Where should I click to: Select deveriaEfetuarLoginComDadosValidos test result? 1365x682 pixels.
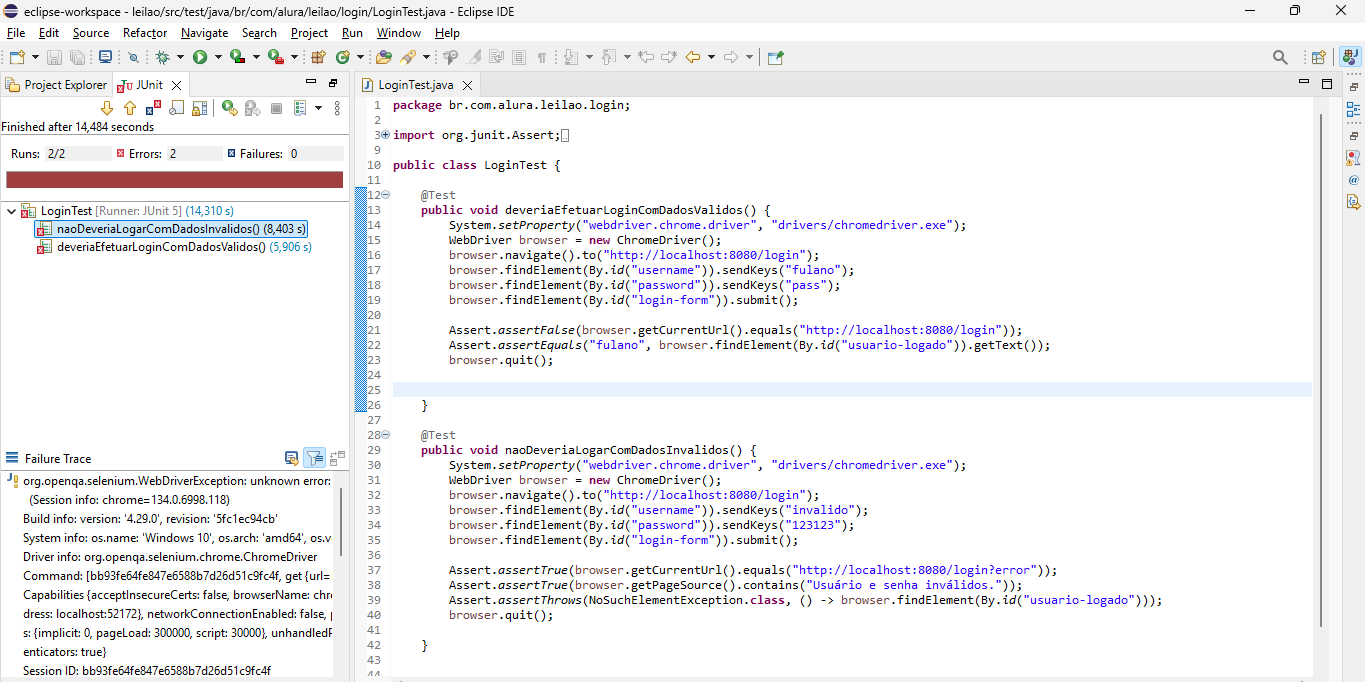[x=161, y=246]
